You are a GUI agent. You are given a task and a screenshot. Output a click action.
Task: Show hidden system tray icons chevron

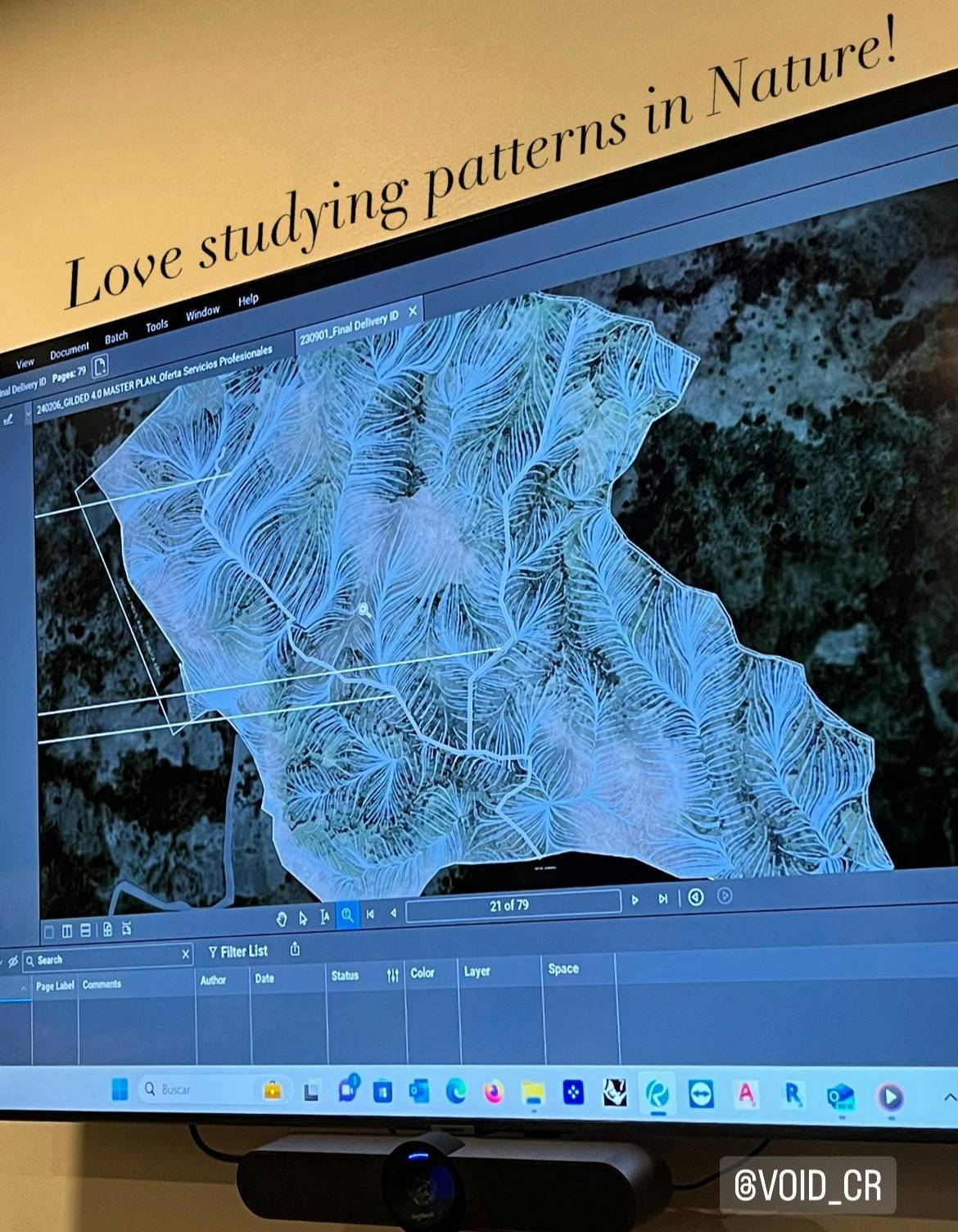click(948, 1098)
